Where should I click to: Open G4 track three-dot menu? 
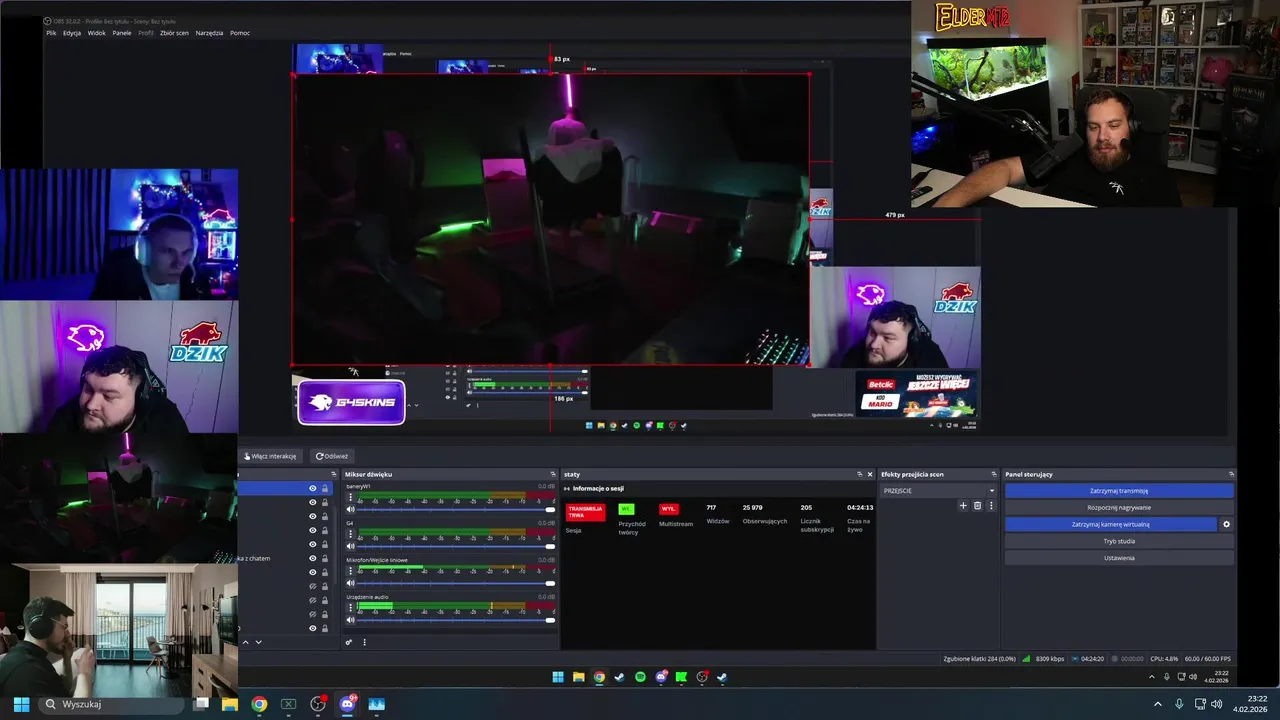point(350,534)
